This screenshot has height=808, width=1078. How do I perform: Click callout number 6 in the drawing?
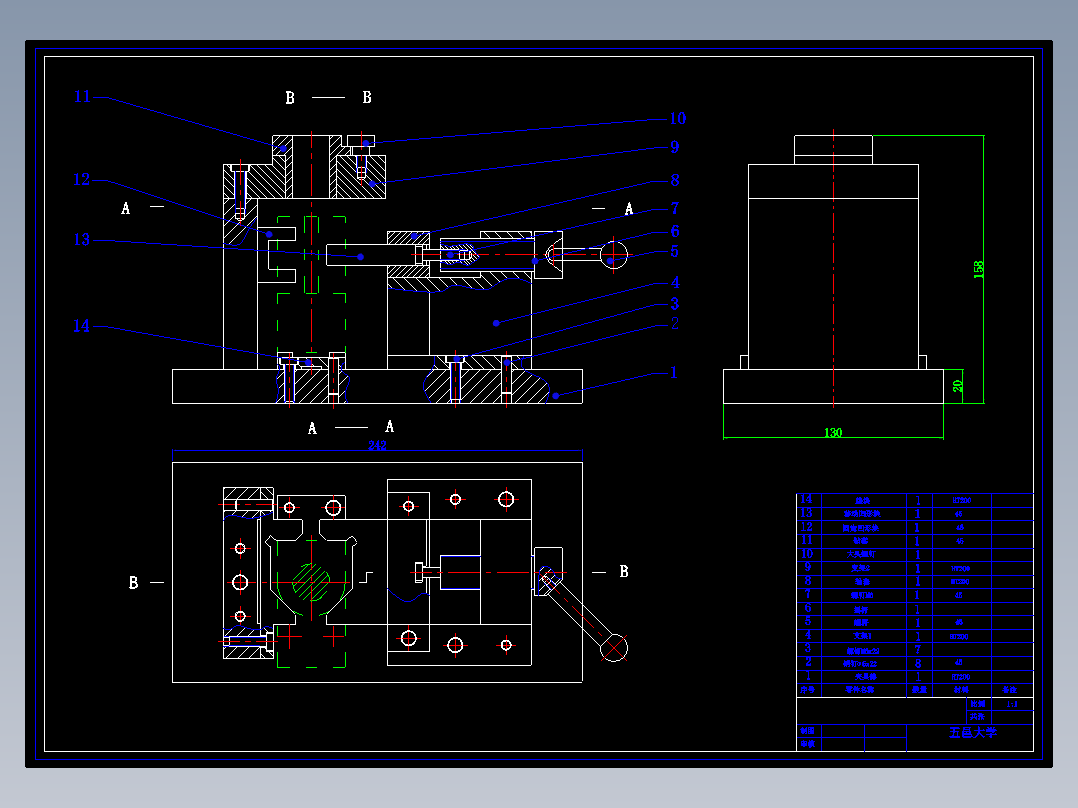tap(674, 231)
